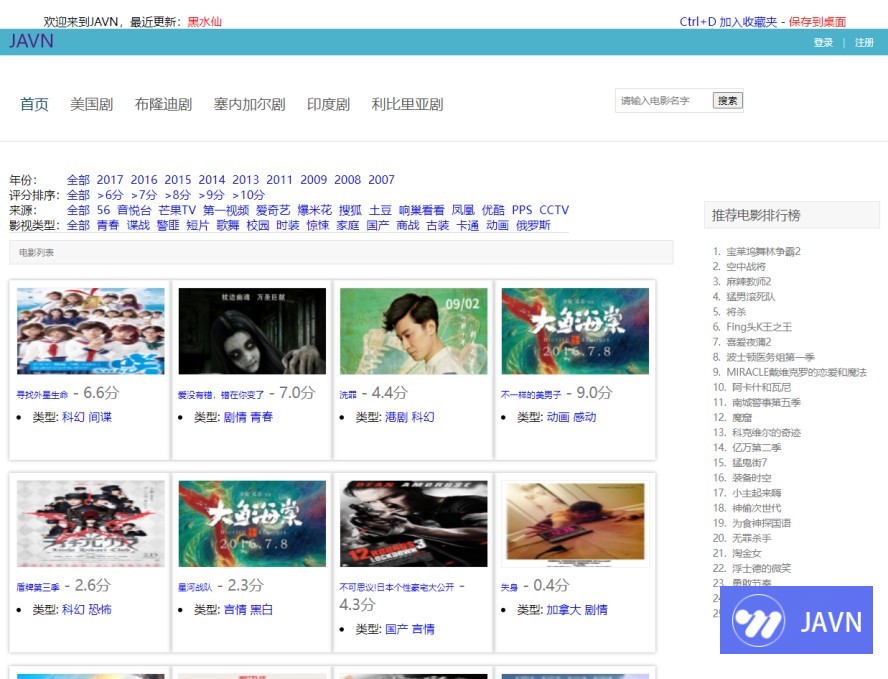Open the 爱没有错，错在你变了 poster thumbnail

pos(252,331)
